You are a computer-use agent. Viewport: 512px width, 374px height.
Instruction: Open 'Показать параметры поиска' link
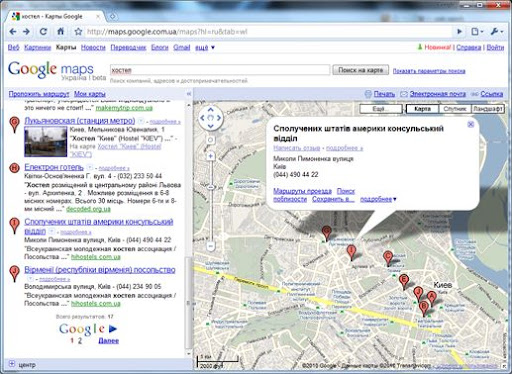(429, 71)
